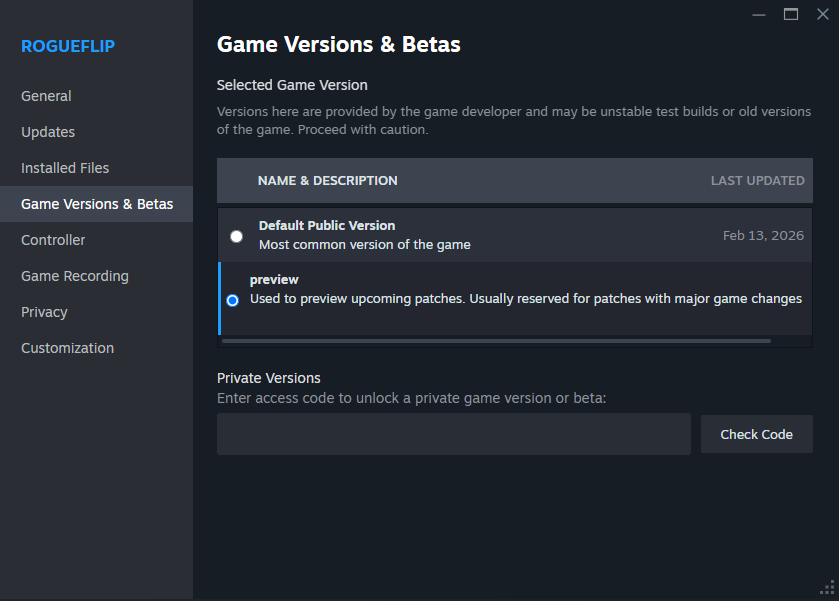
Task: Select the preview version radio button
Action: (233, 300)
